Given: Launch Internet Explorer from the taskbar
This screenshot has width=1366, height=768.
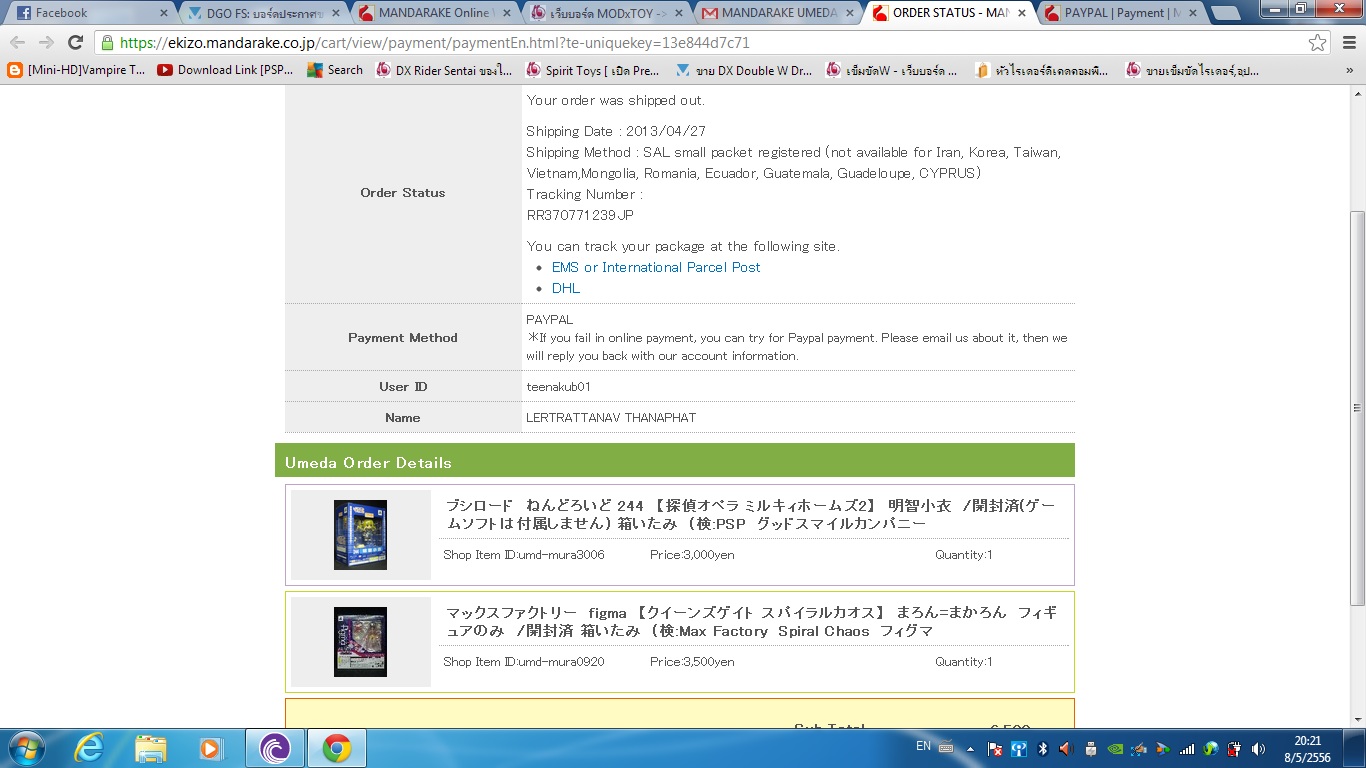Looking at the screenshot, I should (89, 748).
